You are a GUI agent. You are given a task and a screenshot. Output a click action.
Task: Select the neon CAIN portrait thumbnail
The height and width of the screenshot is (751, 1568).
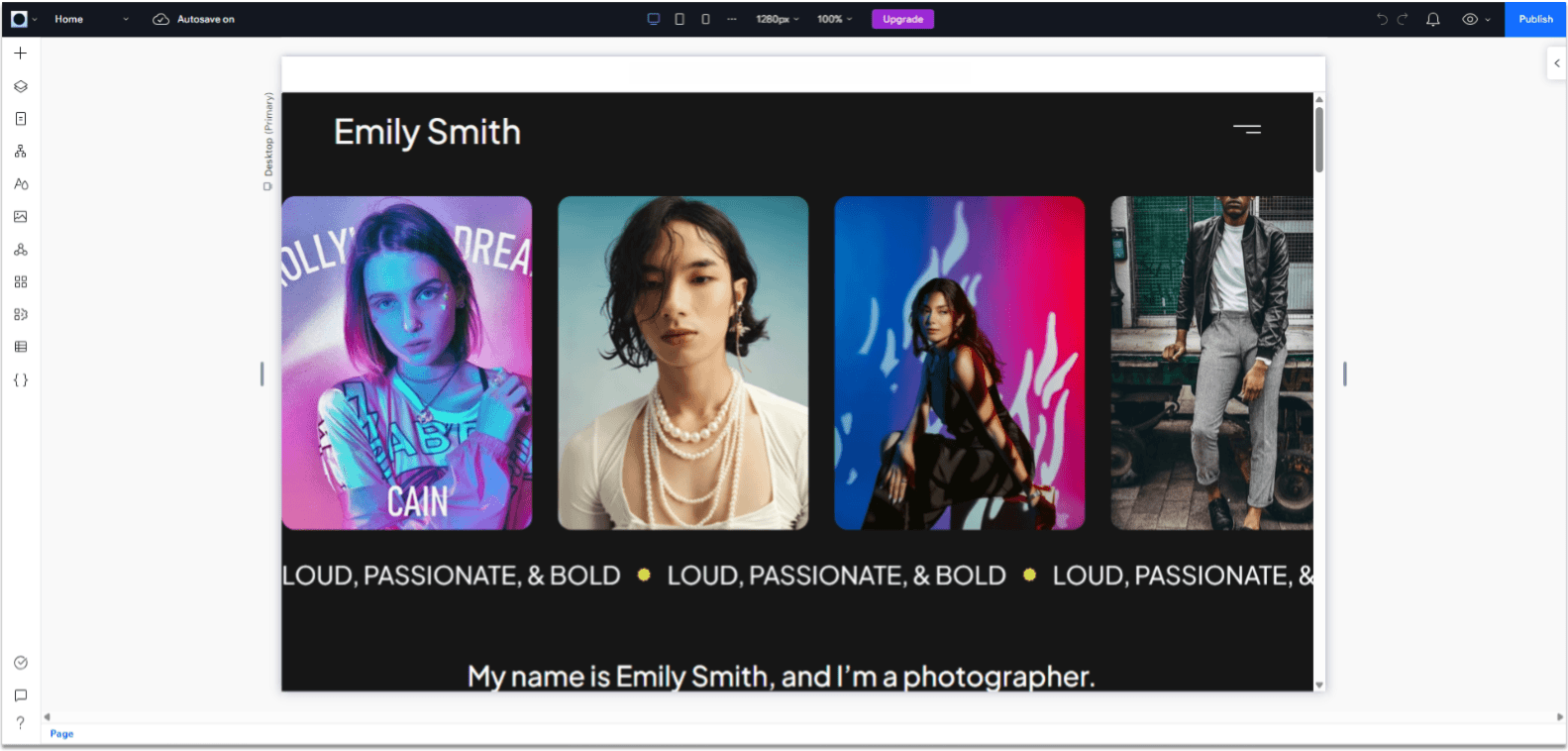(407, 363)
